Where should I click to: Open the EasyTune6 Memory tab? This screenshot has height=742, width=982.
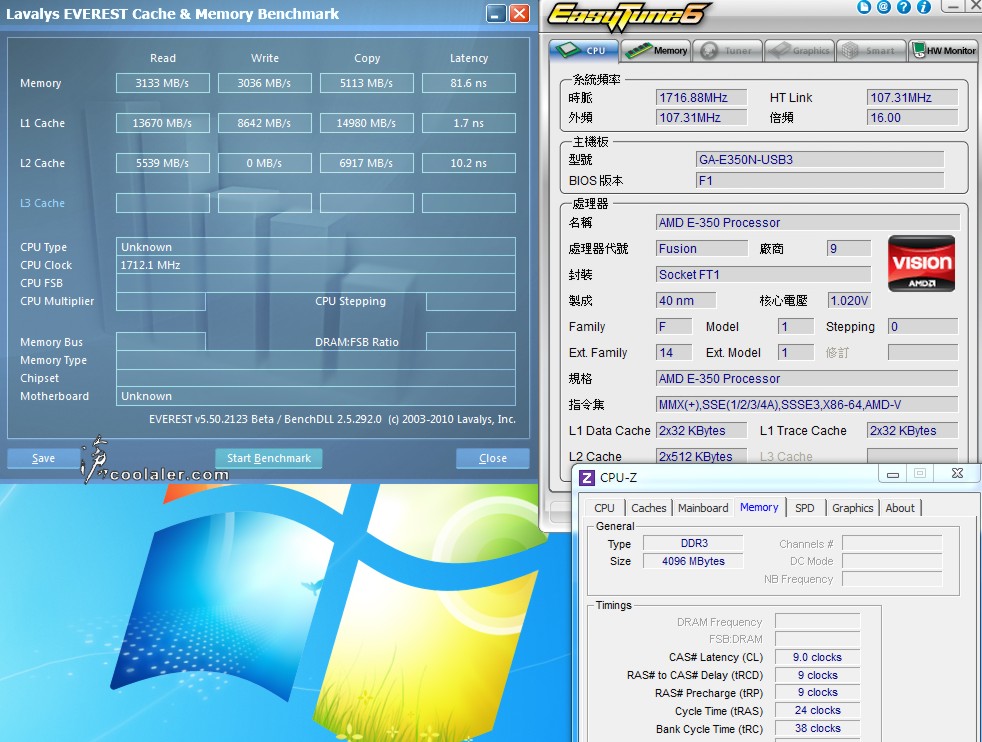coord(656,51)
